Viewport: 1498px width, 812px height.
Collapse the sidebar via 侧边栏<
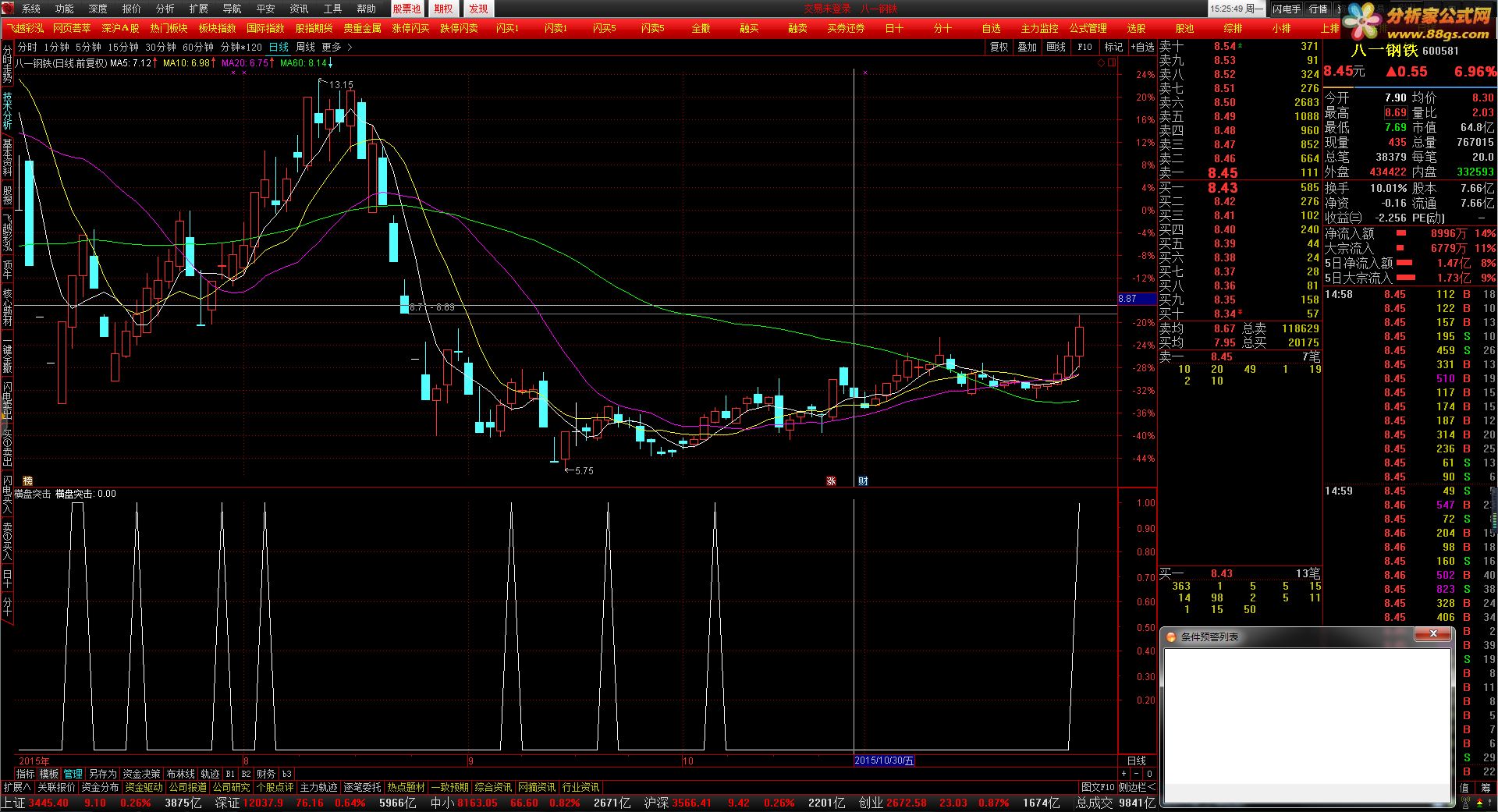(x=1137, y=787)
